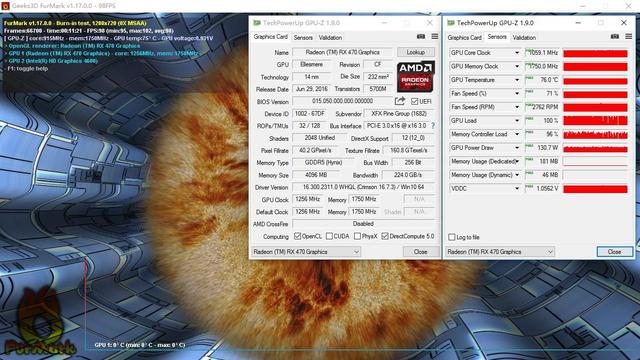Click the GPU Power Draw red graph bar
The image size is (640, 360).
click(x=596, y=148)
